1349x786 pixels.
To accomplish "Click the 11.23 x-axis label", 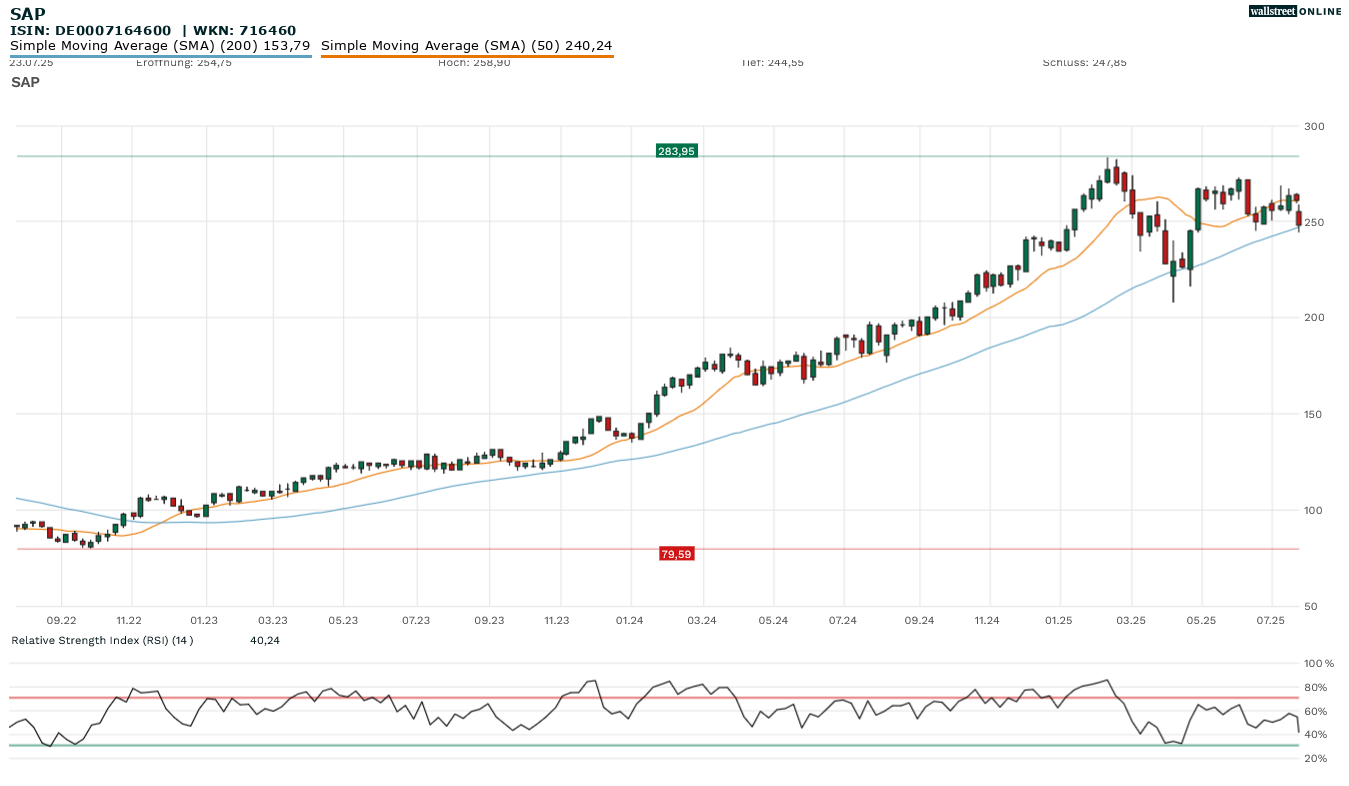I will pos(556,621).
